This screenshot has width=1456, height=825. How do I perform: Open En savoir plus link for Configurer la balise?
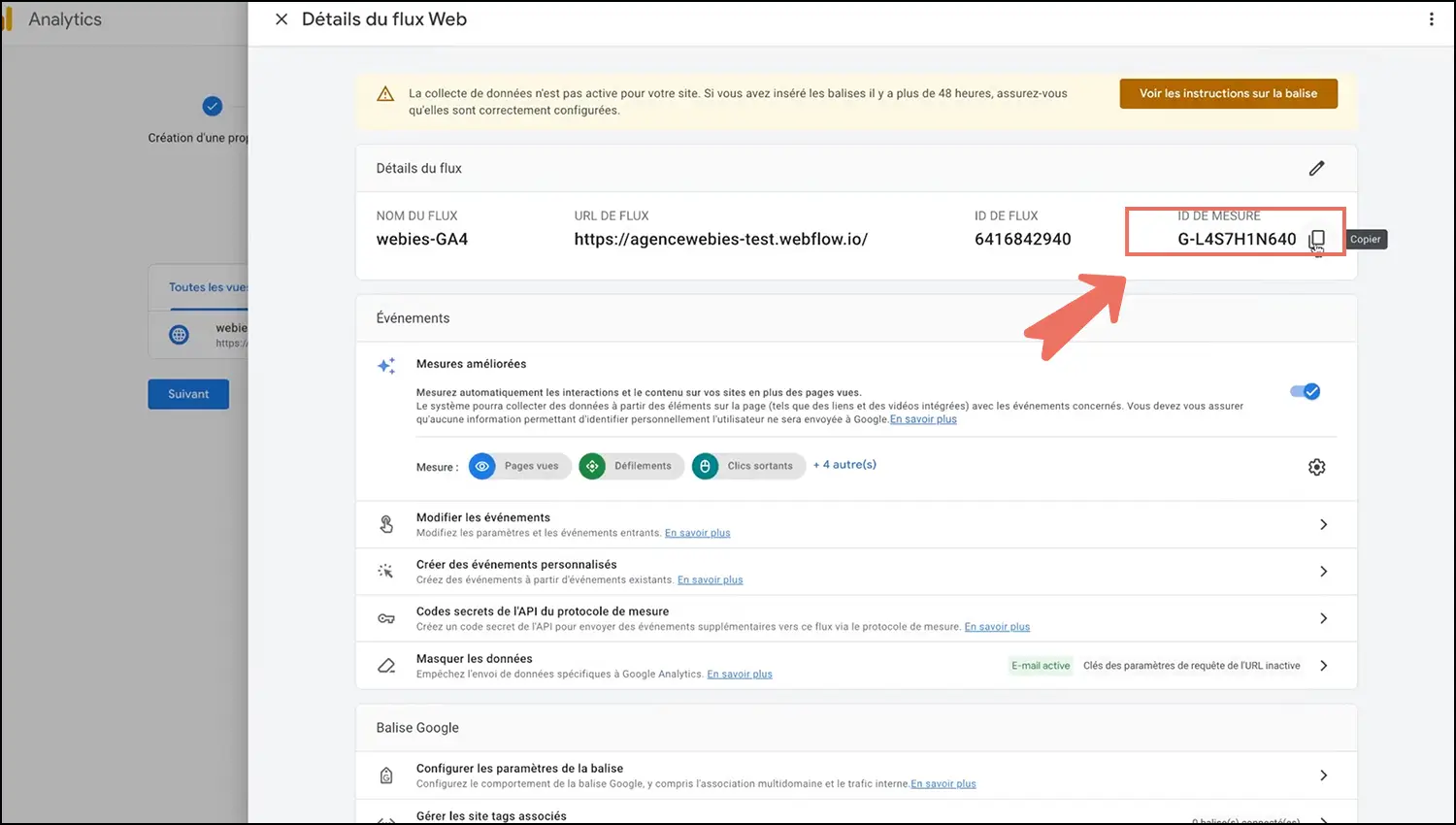tap(943, 784)
